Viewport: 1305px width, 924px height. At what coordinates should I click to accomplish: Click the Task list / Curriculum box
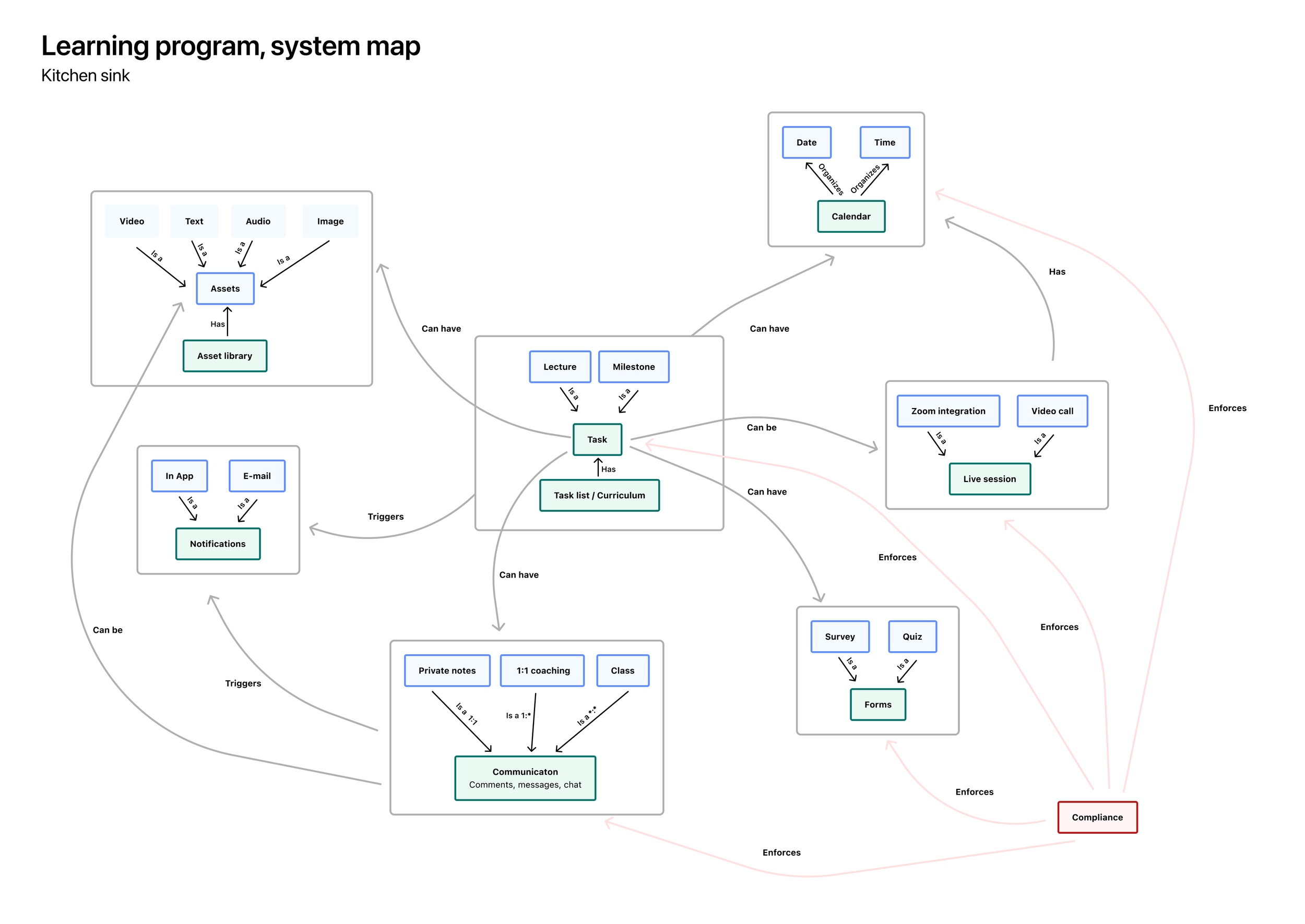(599, 495)
